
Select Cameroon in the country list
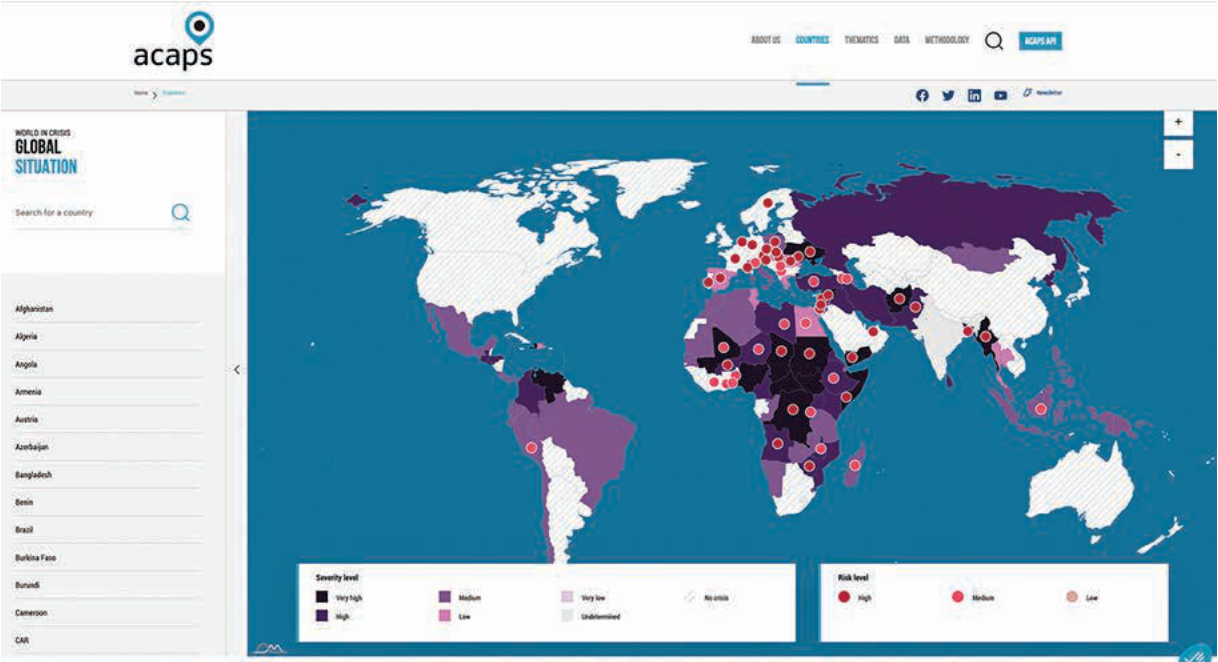pyautogui.click(x=106, y=613)
